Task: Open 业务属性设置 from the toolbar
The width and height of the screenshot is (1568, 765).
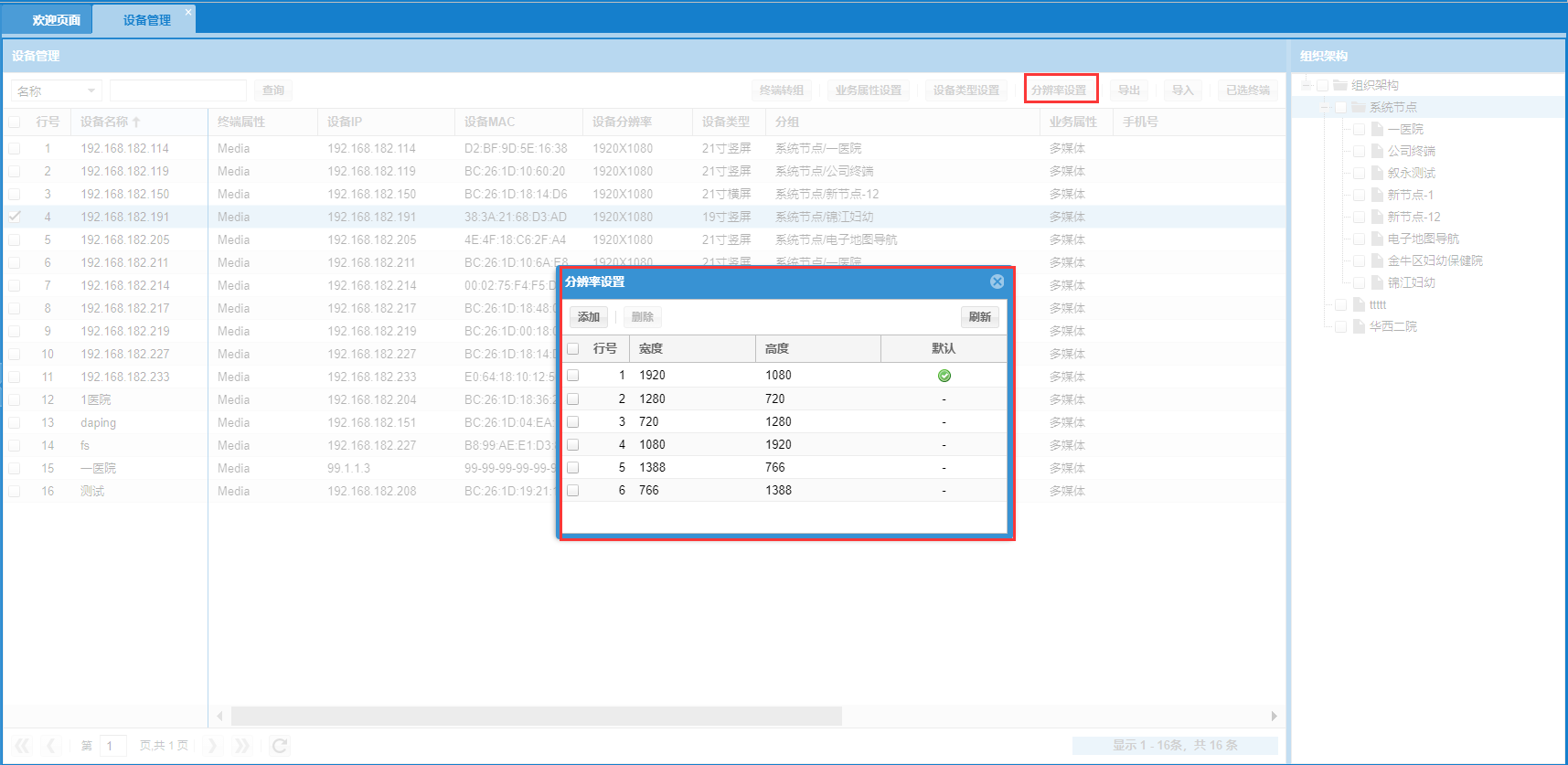Action: pos(869,90)
